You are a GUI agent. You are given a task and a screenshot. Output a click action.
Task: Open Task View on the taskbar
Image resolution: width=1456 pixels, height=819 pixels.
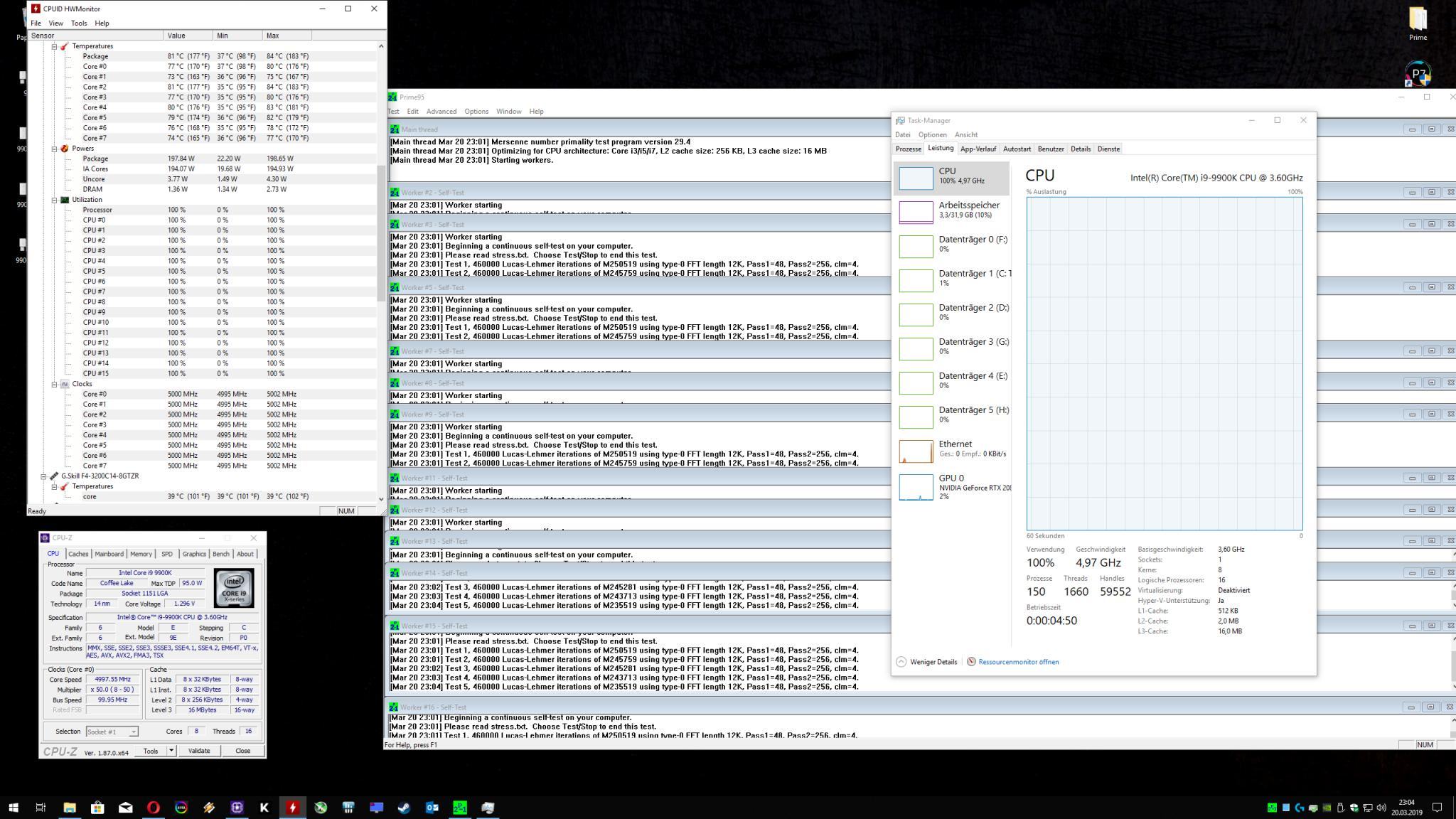point(41,807)
